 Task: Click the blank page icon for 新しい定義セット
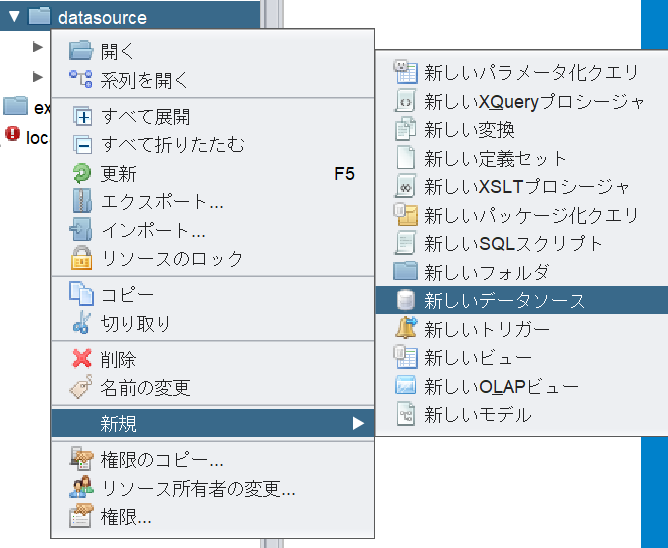pos(405,158)
